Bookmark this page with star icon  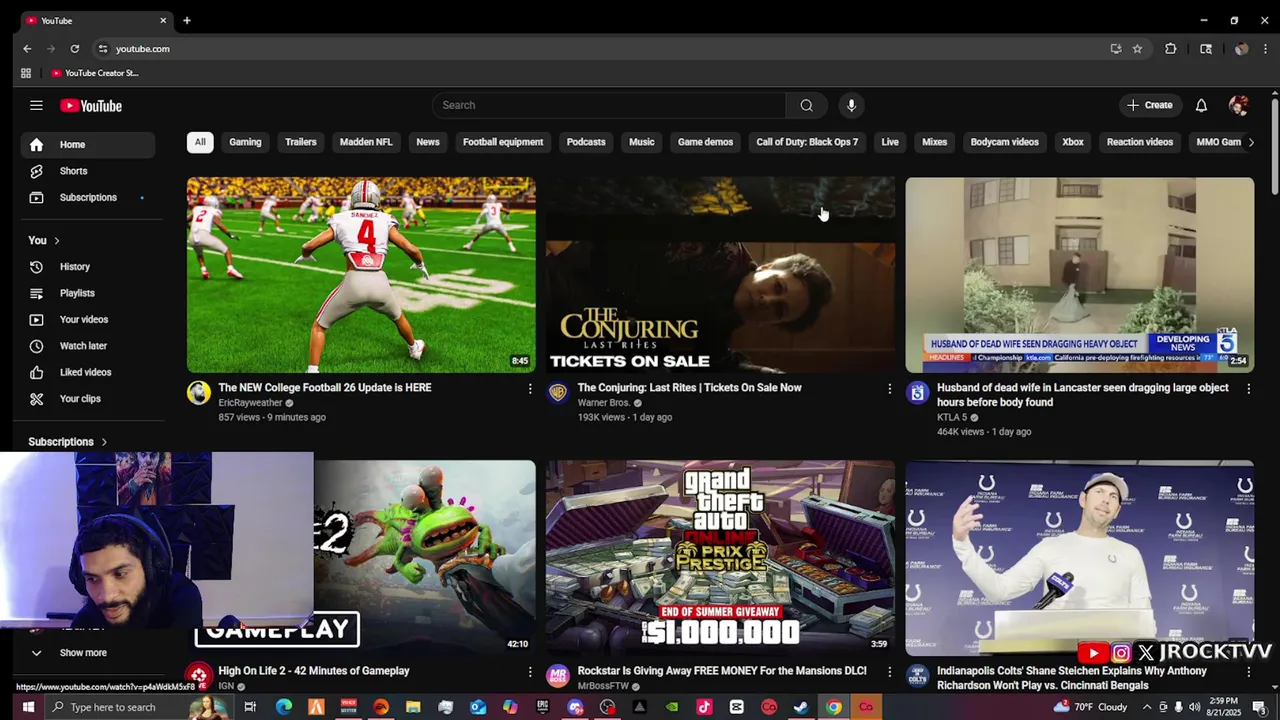[1137, 48]
